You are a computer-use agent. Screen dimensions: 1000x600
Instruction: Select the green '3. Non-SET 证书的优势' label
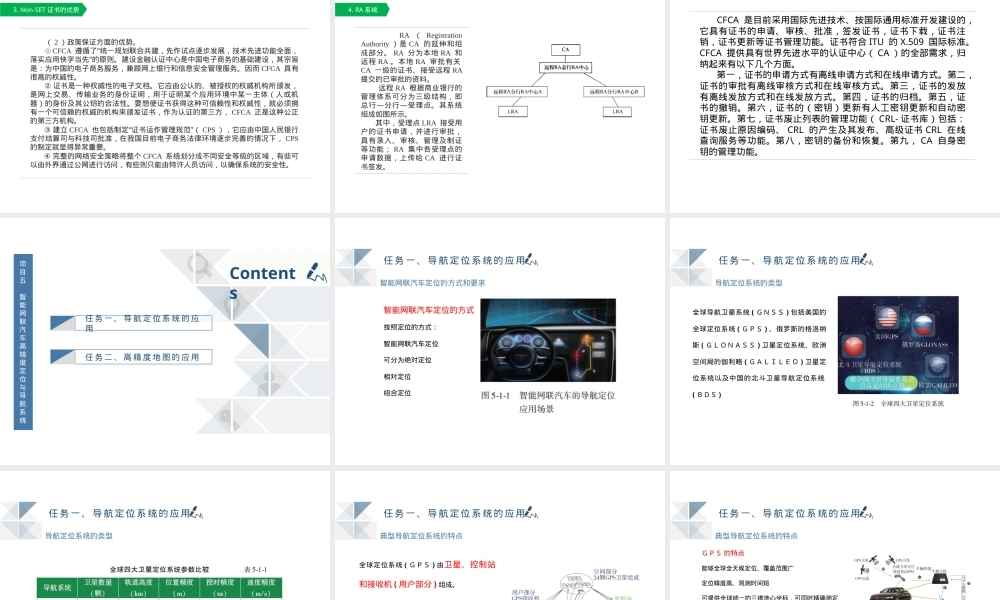point(43,10)
